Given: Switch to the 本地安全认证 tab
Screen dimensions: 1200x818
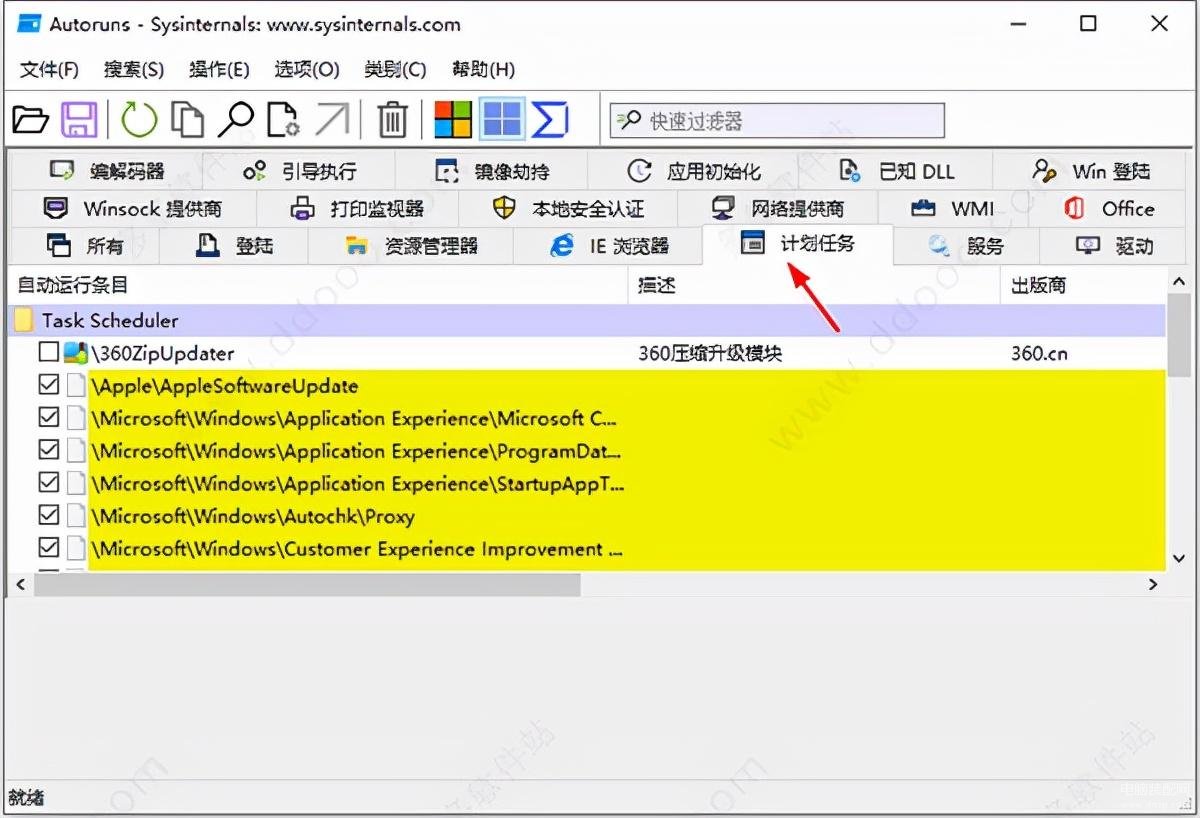Looking at the screenshot, I should [568, 209].
